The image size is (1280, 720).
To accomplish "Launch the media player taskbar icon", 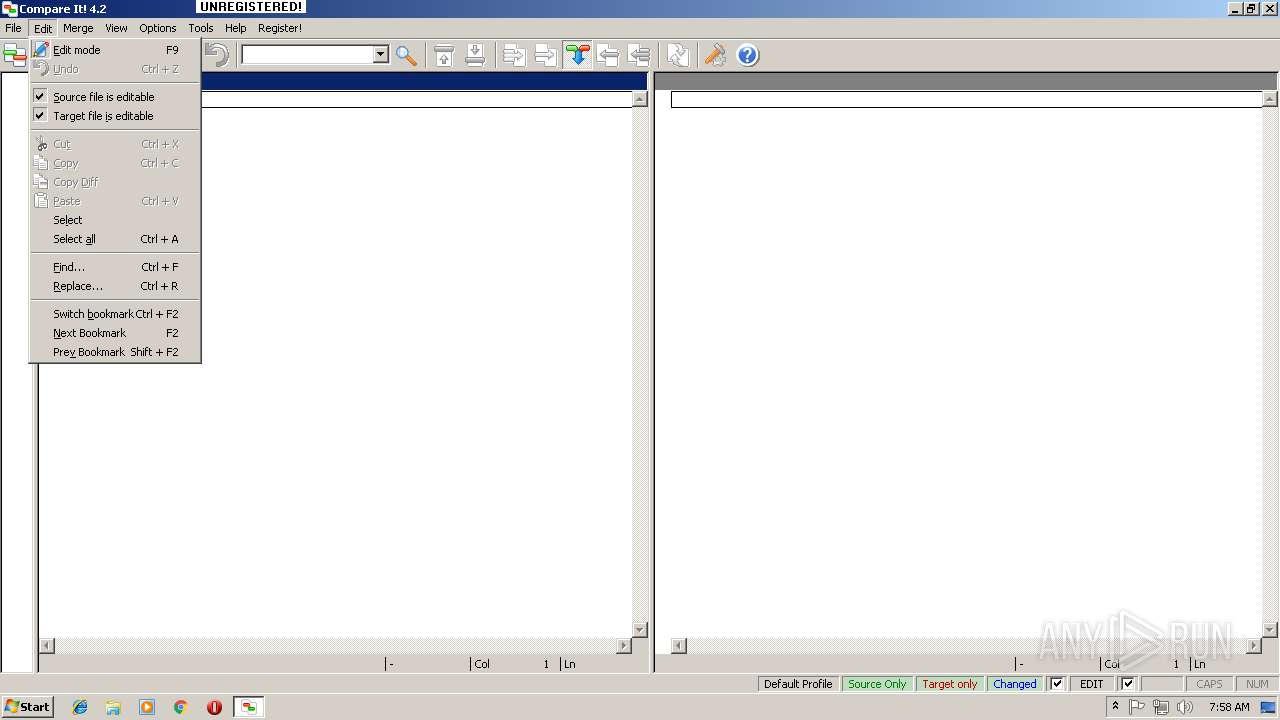I will pos(147,707).
